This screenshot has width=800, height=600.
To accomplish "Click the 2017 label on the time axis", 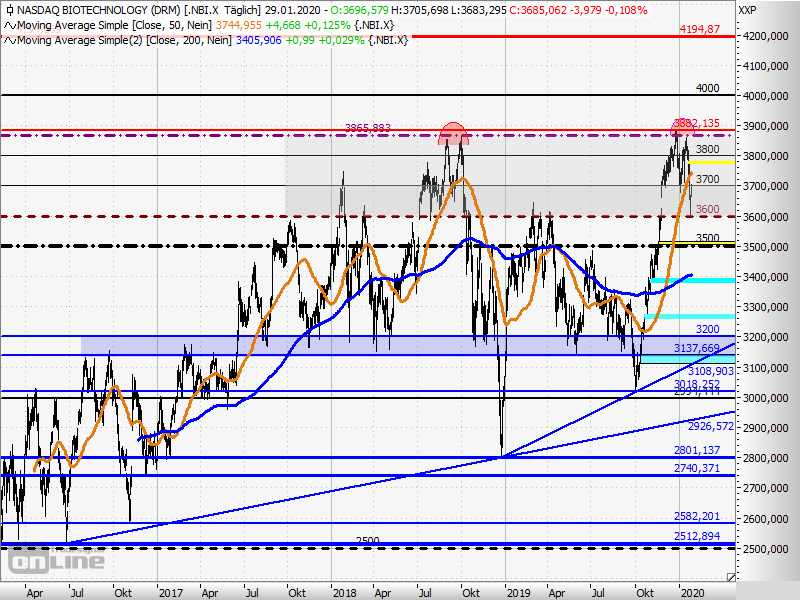I will coord(170,593).
